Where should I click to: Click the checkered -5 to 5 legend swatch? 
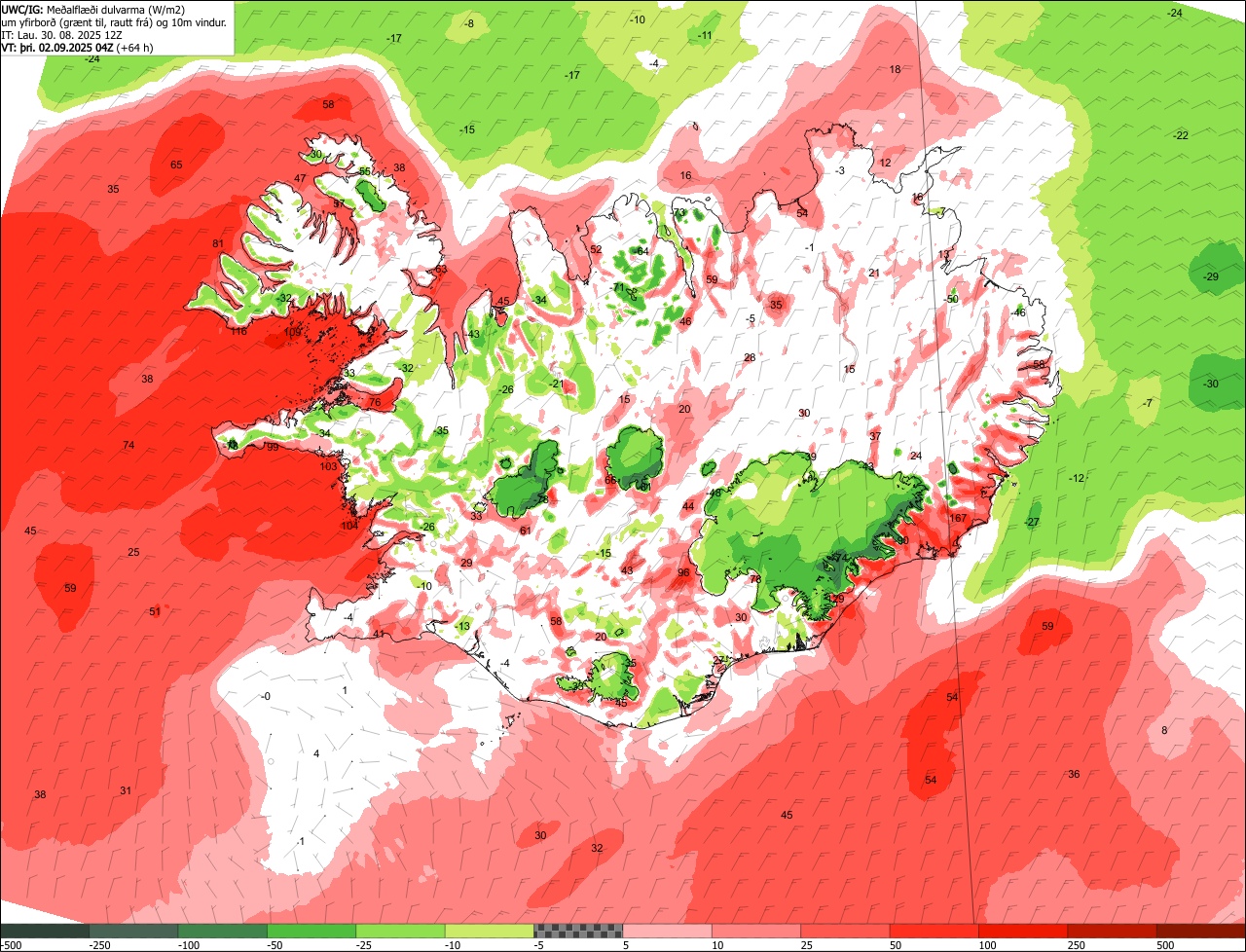coord(578,930)
